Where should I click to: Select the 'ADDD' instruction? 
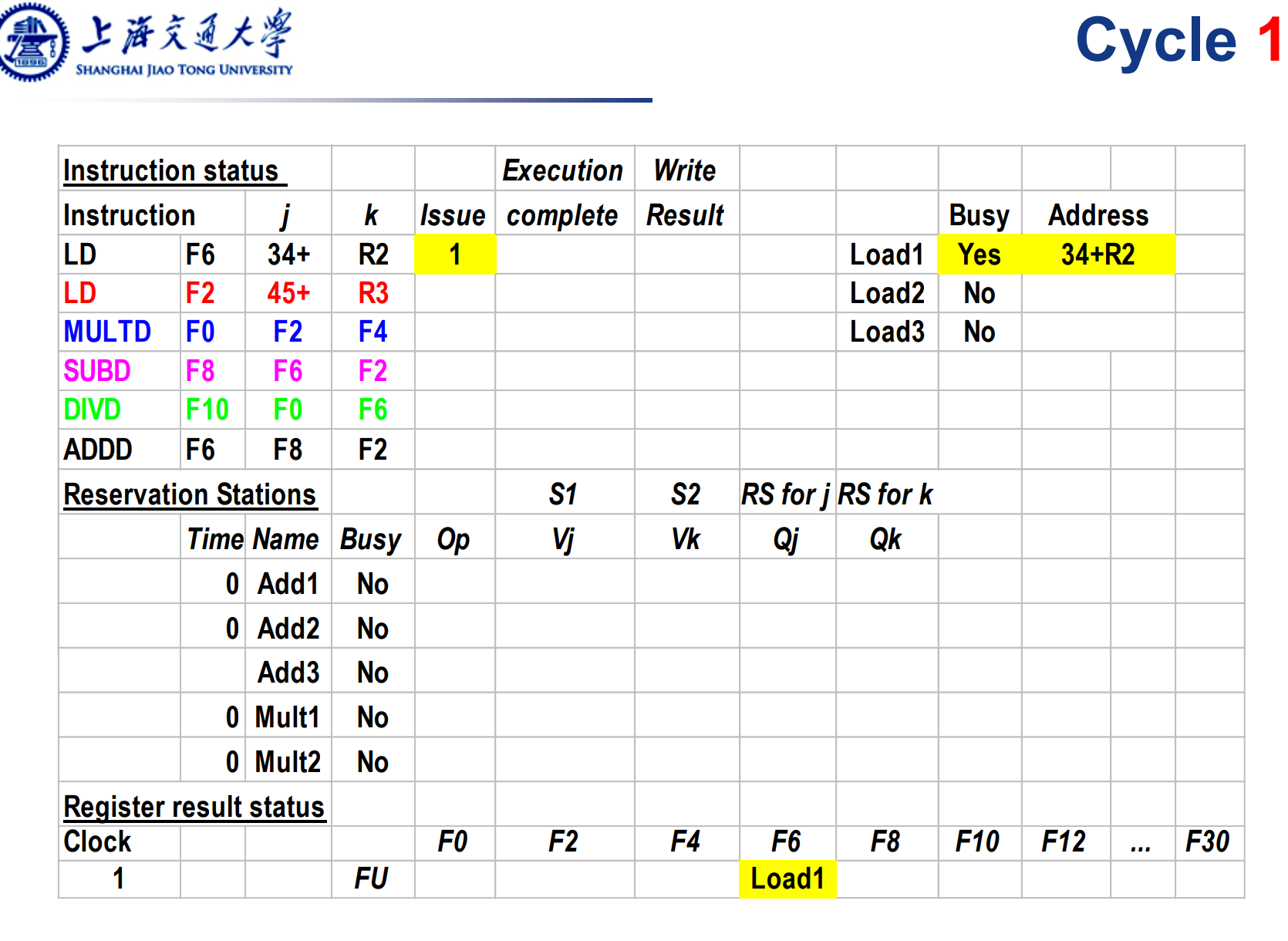click(x=98, y=450)
